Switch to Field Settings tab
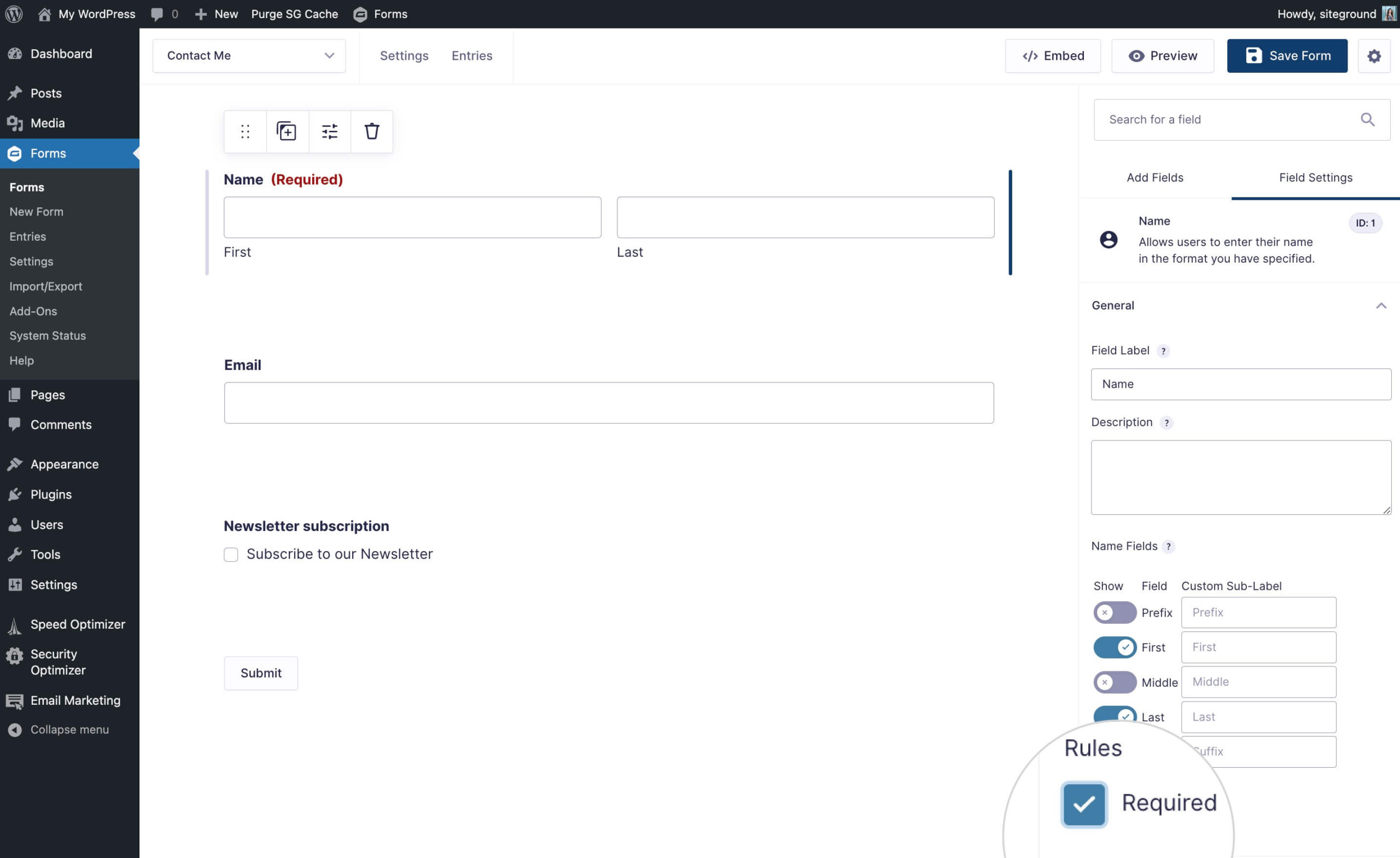Screen dimensions: 1400x858 (x=1315, y=177)
